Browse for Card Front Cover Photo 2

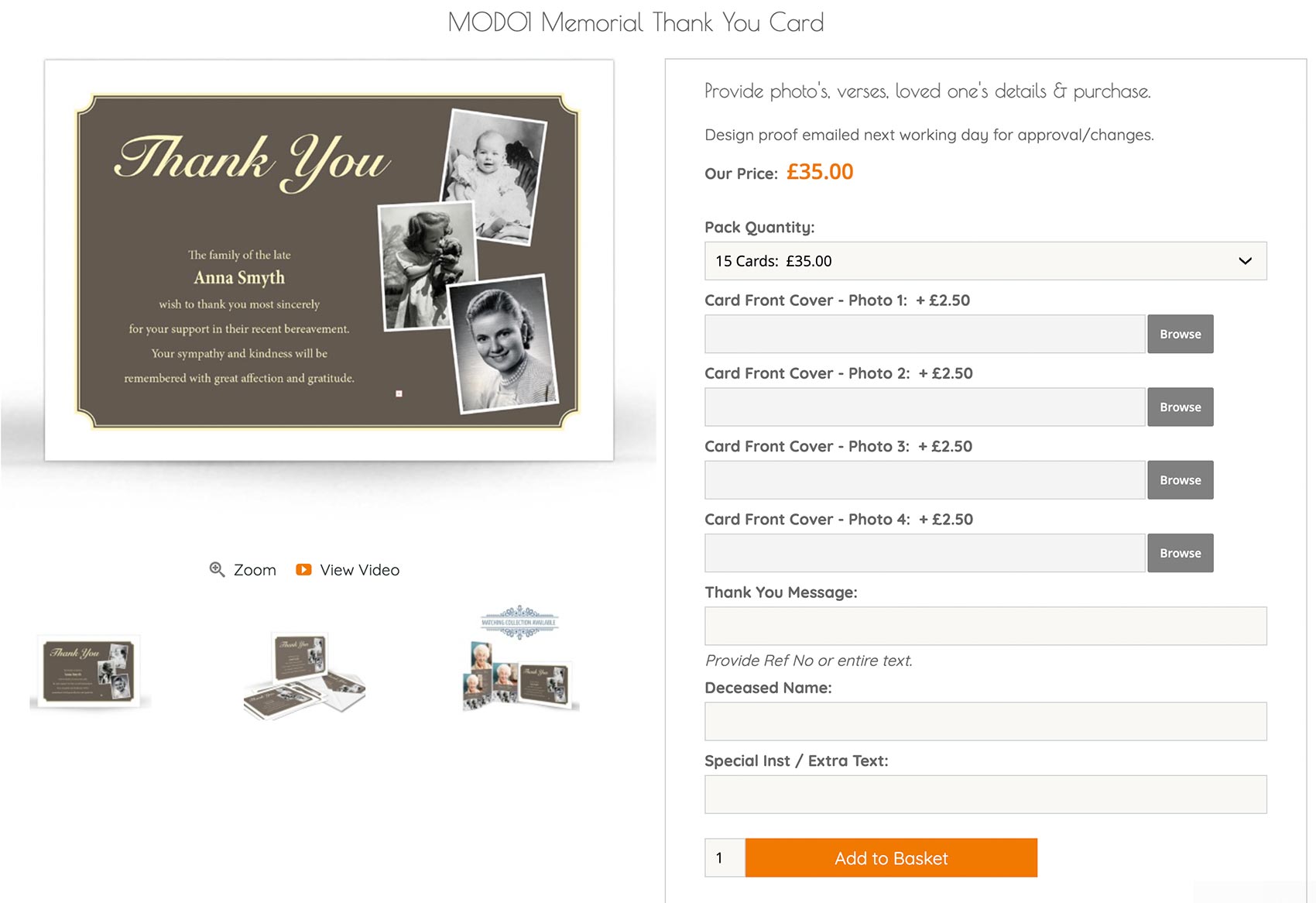[1180, 407]
